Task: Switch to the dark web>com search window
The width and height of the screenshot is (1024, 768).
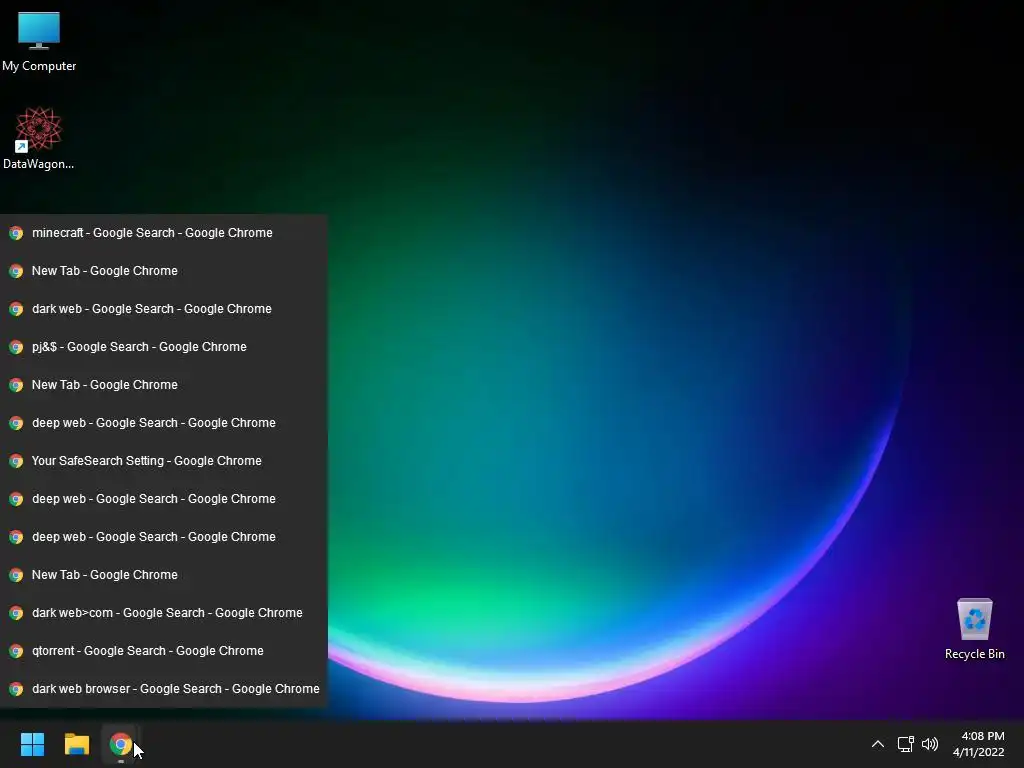Action: click(163, 613)
